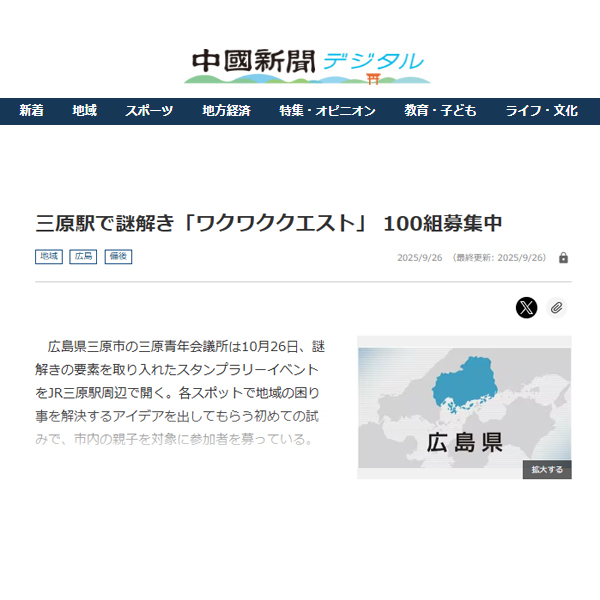Open the 教育・子ども navigation item
Screen dimensions: 600x600
coord(440,111)
